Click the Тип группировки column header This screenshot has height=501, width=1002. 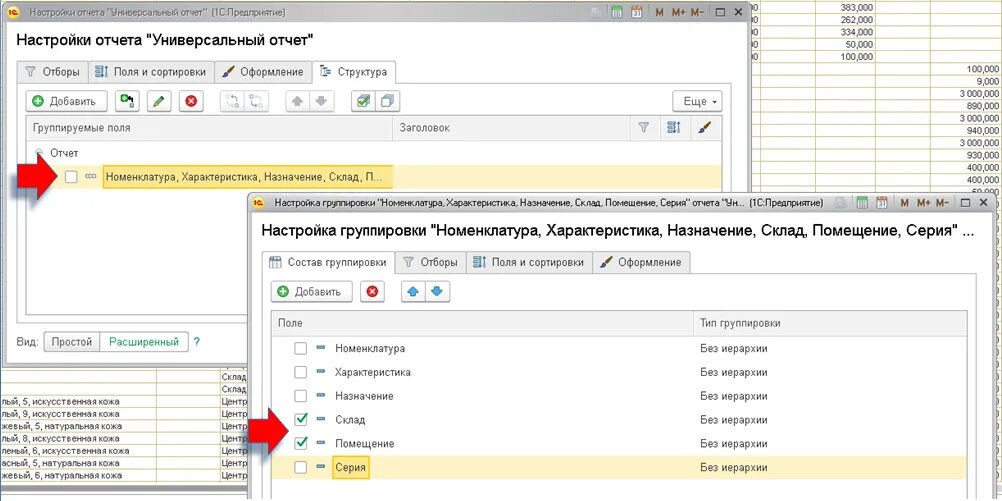[830, 324]
